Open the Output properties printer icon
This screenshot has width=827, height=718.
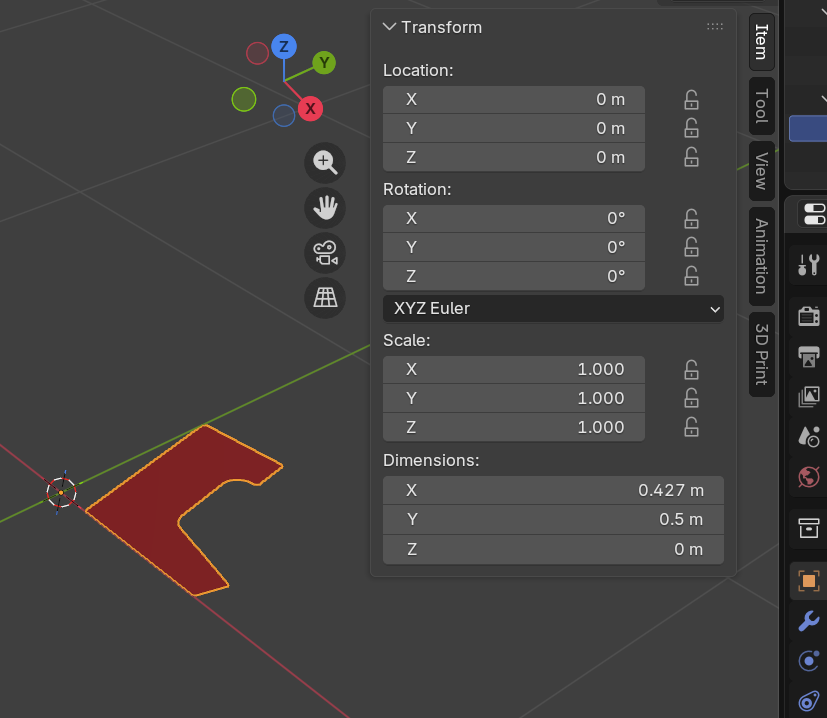click(x=808, y=356)
